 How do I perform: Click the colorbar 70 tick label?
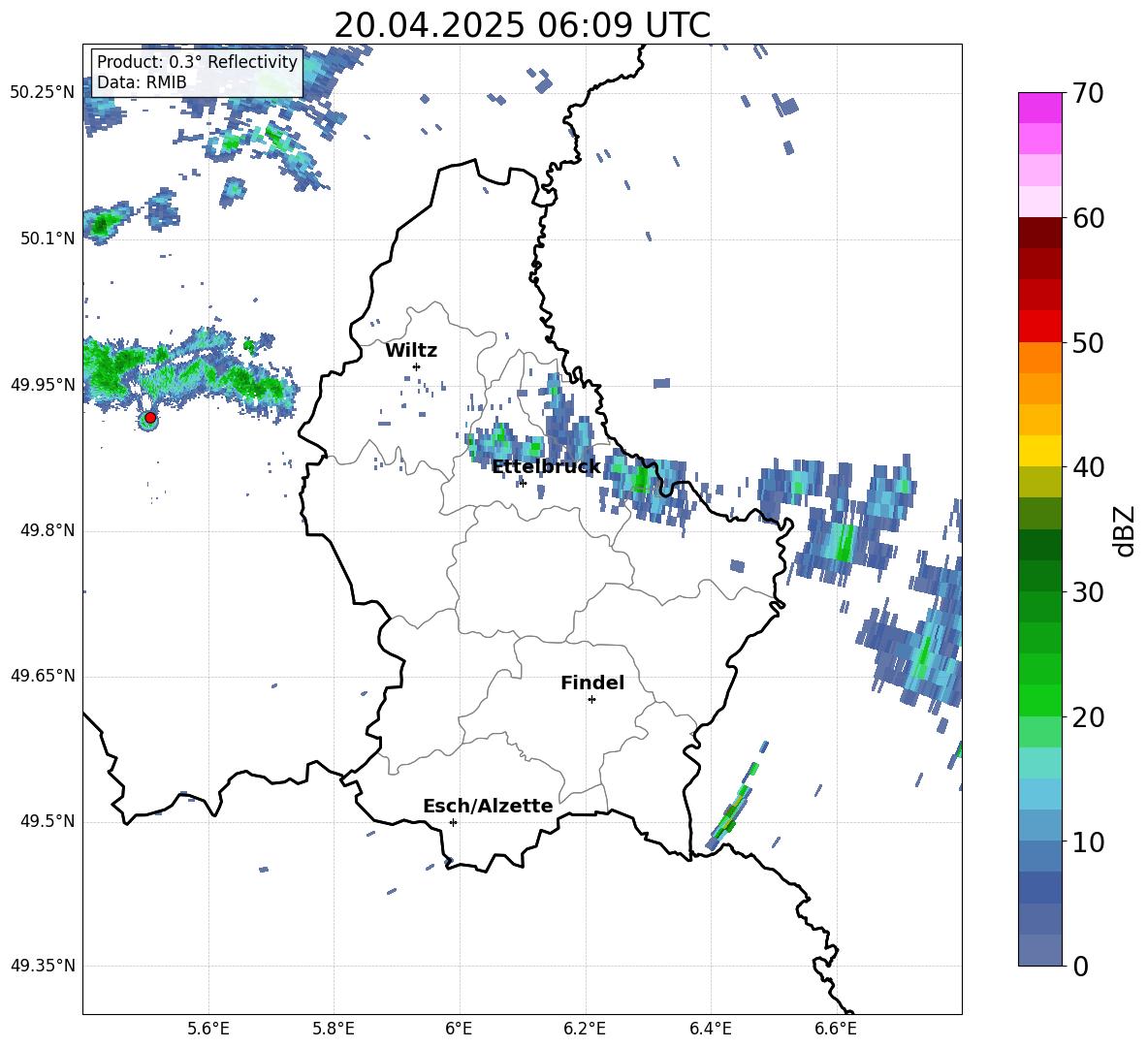pos(1089,94)
